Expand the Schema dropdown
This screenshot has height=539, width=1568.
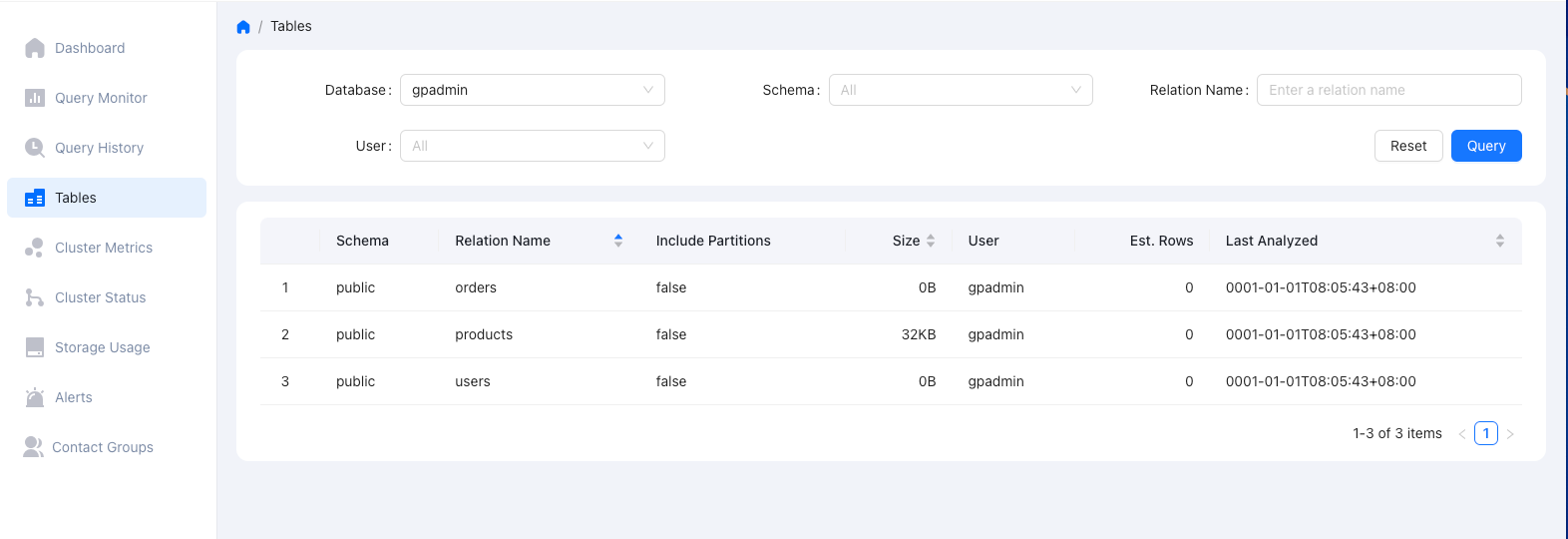tap(960, 90)
